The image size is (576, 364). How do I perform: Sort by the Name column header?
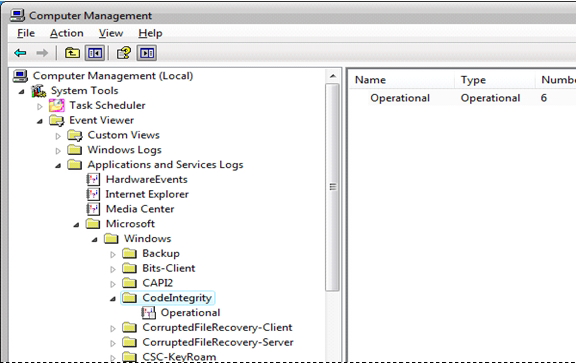(x=402, y=80)
